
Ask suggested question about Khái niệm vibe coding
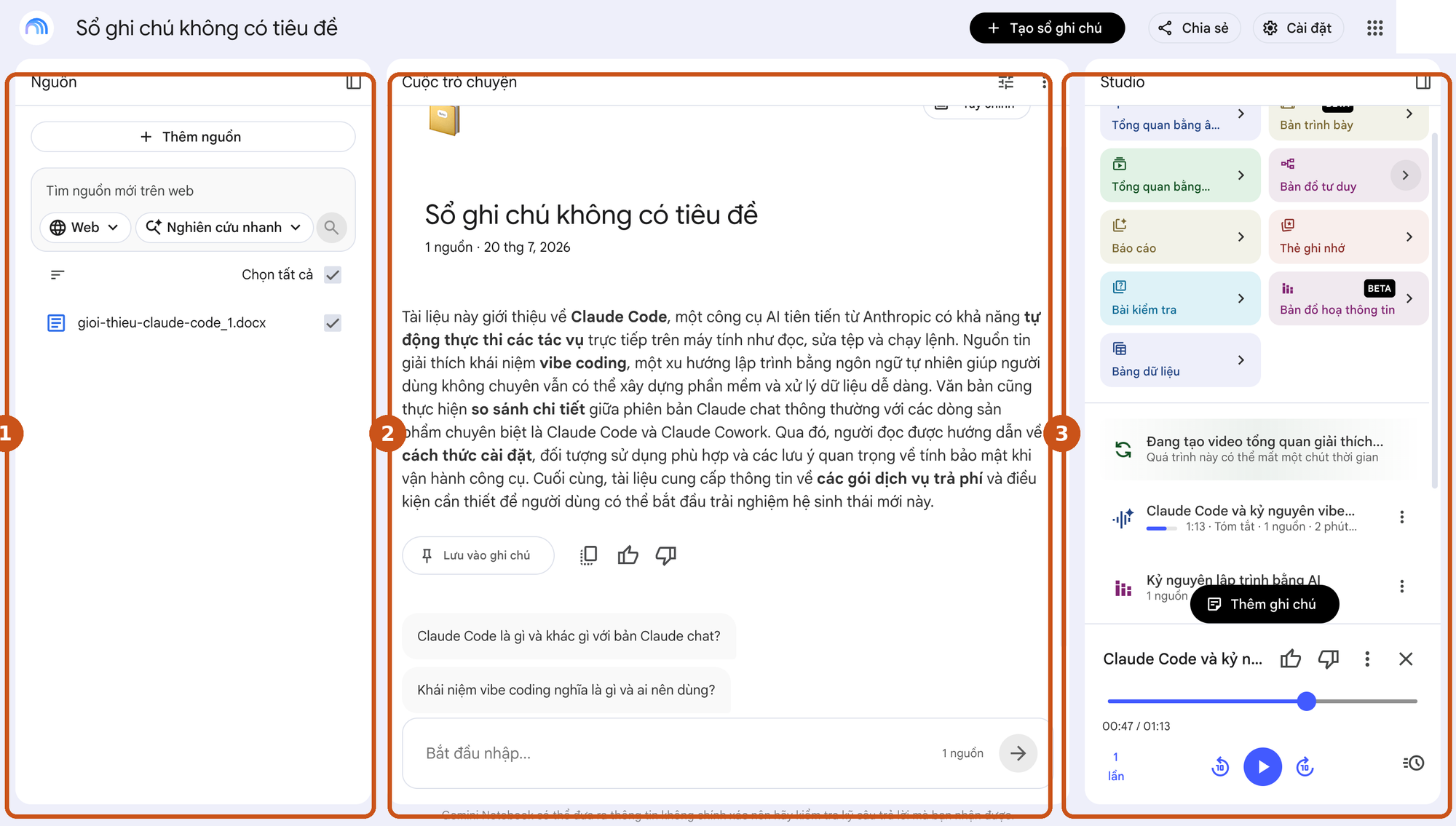click(x=566, y=690)
